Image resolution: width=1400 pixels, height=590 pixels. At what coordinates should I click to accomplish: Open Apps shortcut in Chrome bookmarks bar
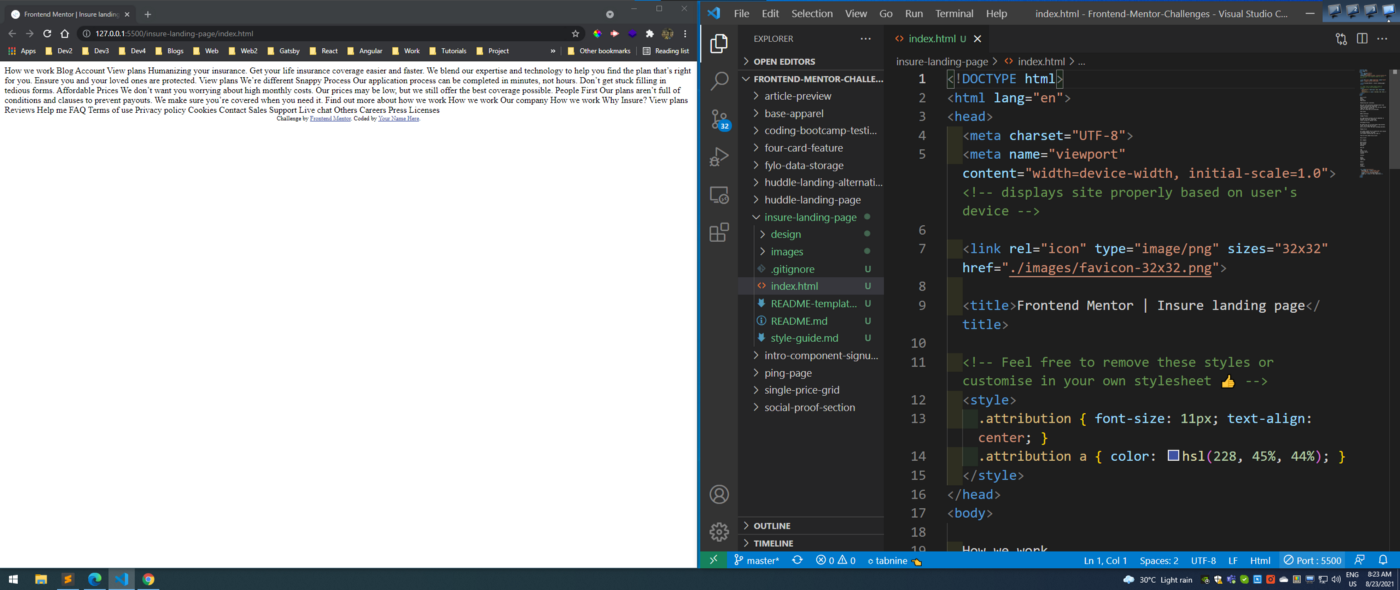tap(22, 51)
